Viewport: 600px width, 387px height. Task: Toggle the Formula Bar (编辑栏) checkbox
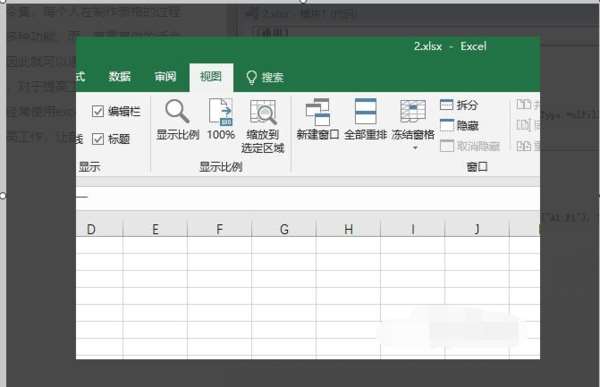click(98, 111)
